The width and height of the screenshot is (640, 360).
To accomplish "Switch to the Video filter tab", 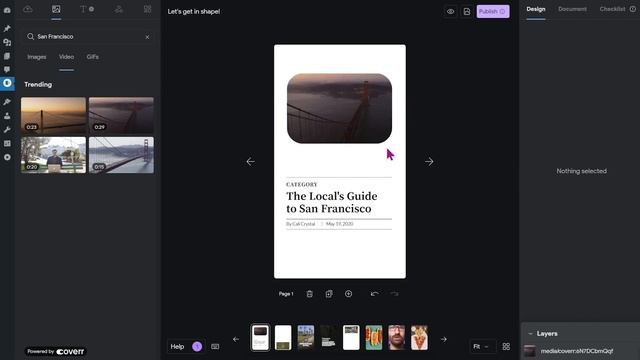I will tap(66, 57).
